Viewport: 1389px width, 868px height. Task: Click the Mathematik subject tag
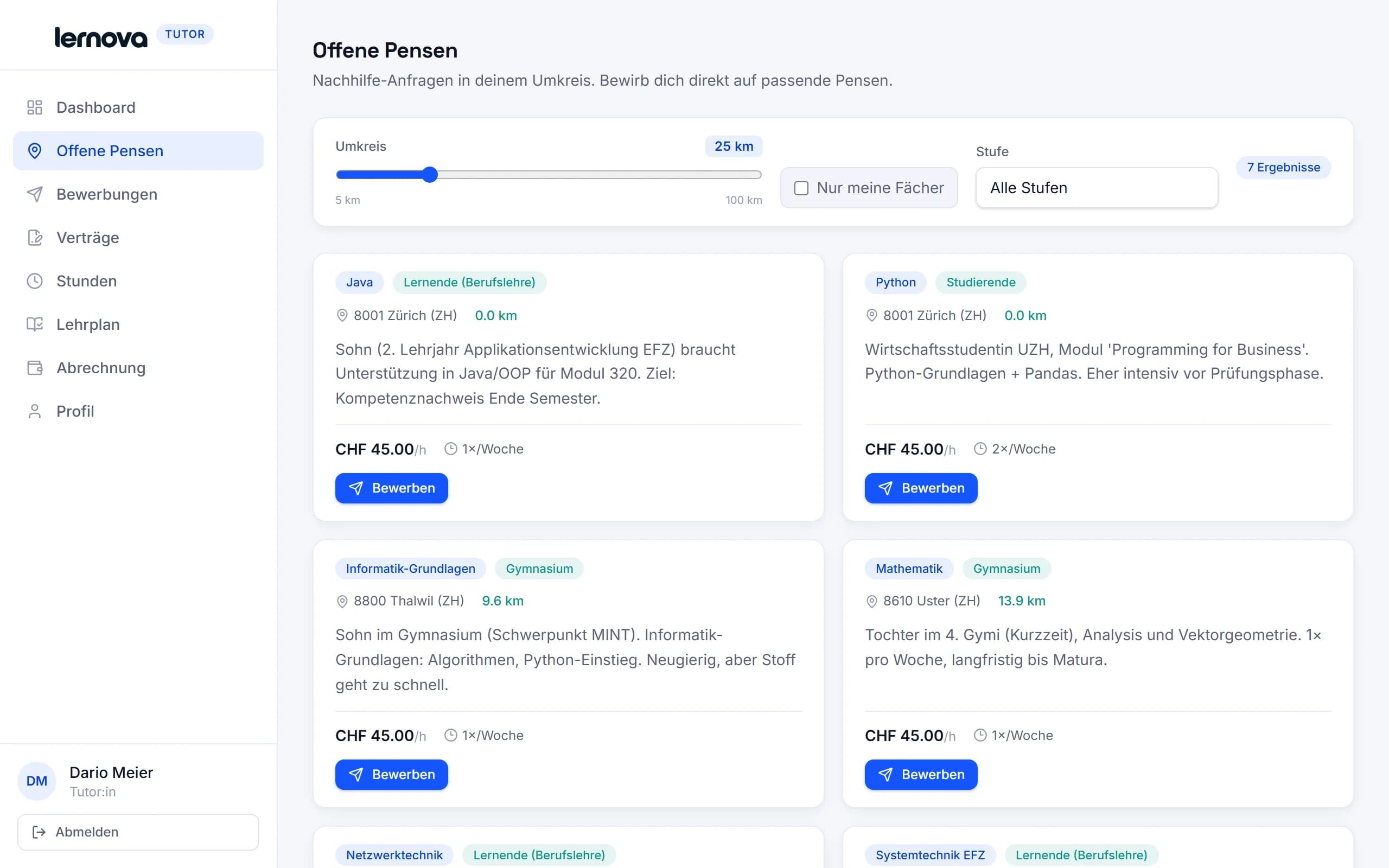(x=909, y=569)
